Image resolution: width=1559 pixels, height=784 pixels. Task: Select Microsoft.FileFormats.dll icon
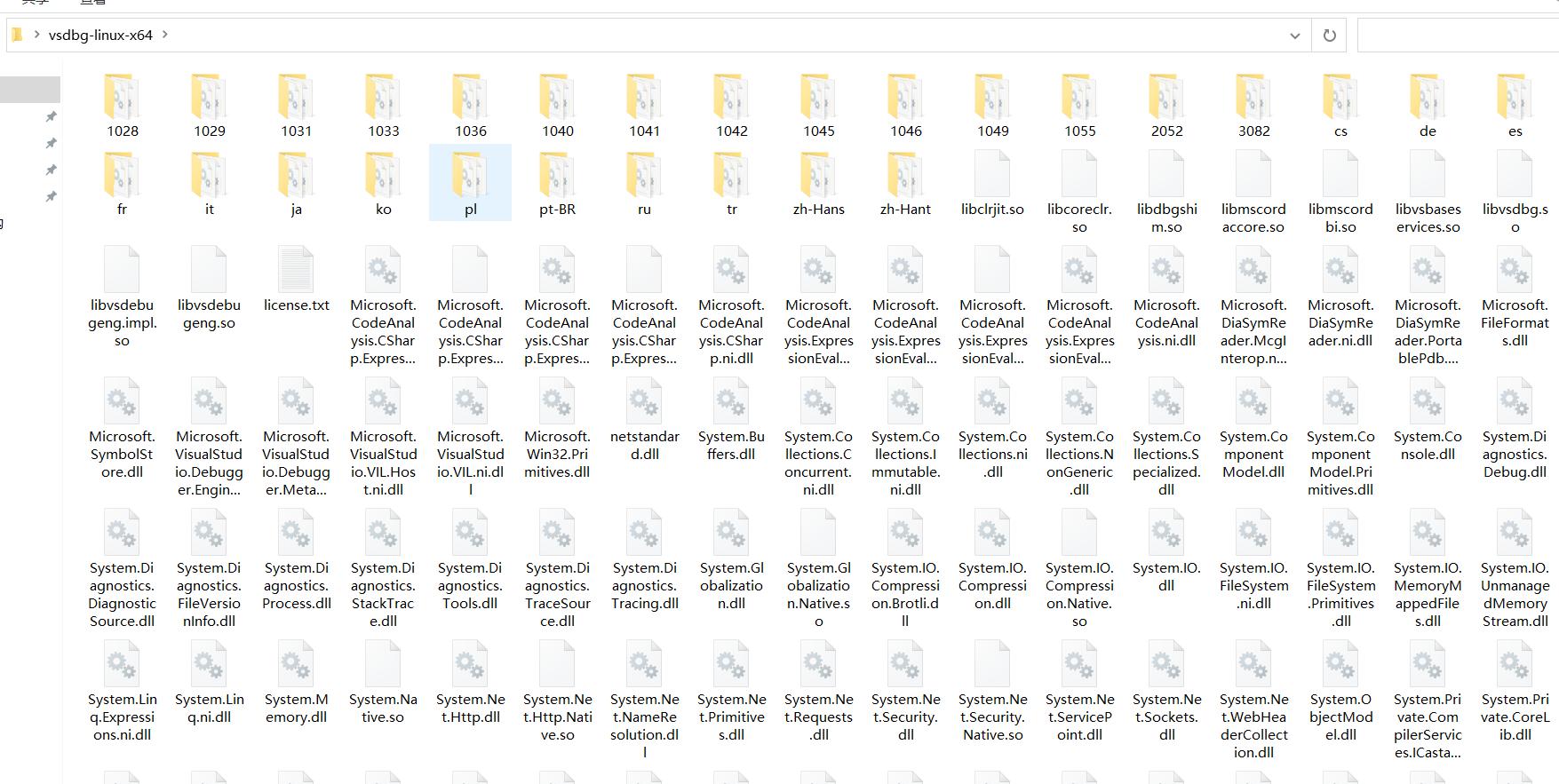pos(1515,269)
